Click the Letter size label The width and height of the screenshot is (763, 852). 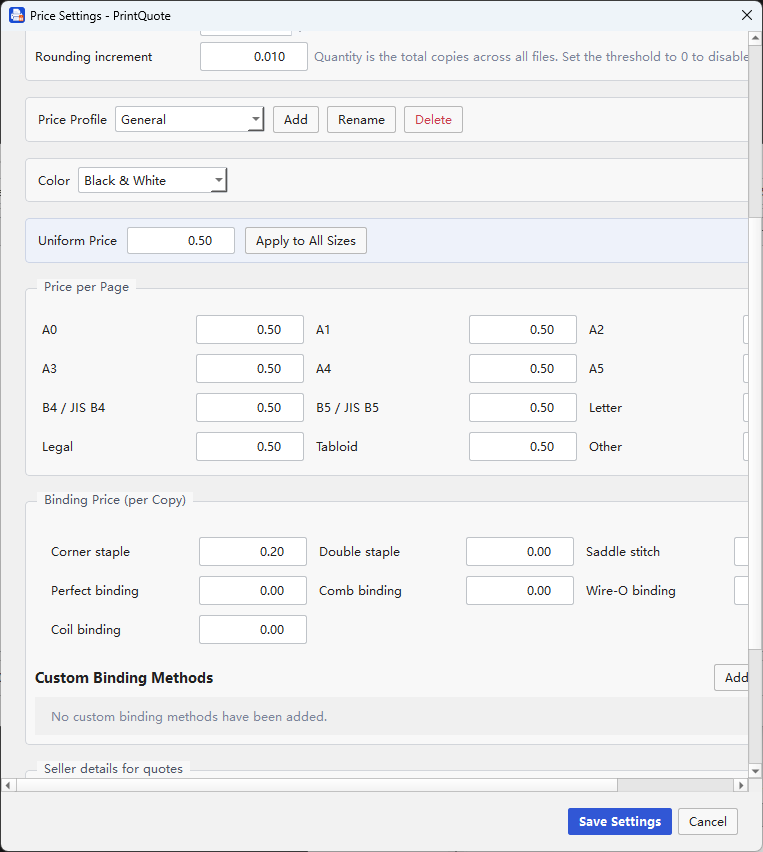pos(605,408)
